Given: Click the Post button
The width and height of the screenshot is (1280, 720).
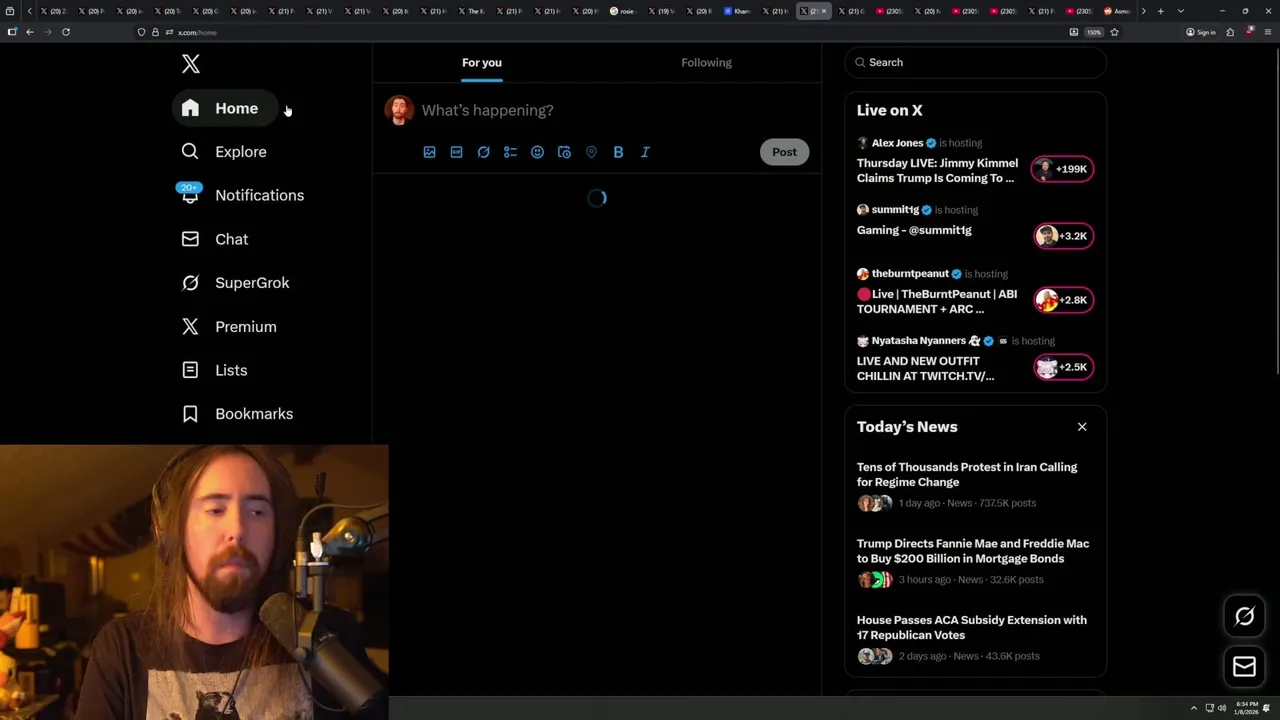Looking at the screenshot, I should pyautogui.click(x=784, y=152).
